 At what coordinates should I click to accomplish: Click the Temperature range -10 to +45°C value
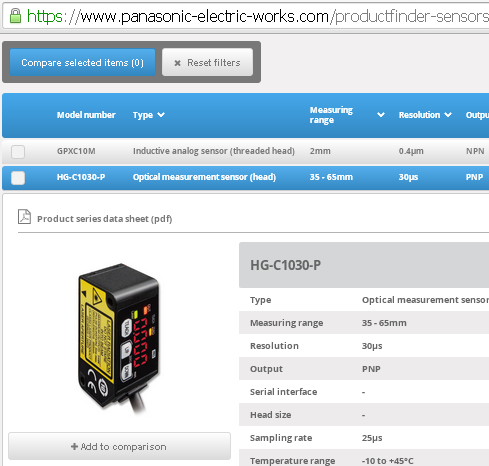[387, 461]
